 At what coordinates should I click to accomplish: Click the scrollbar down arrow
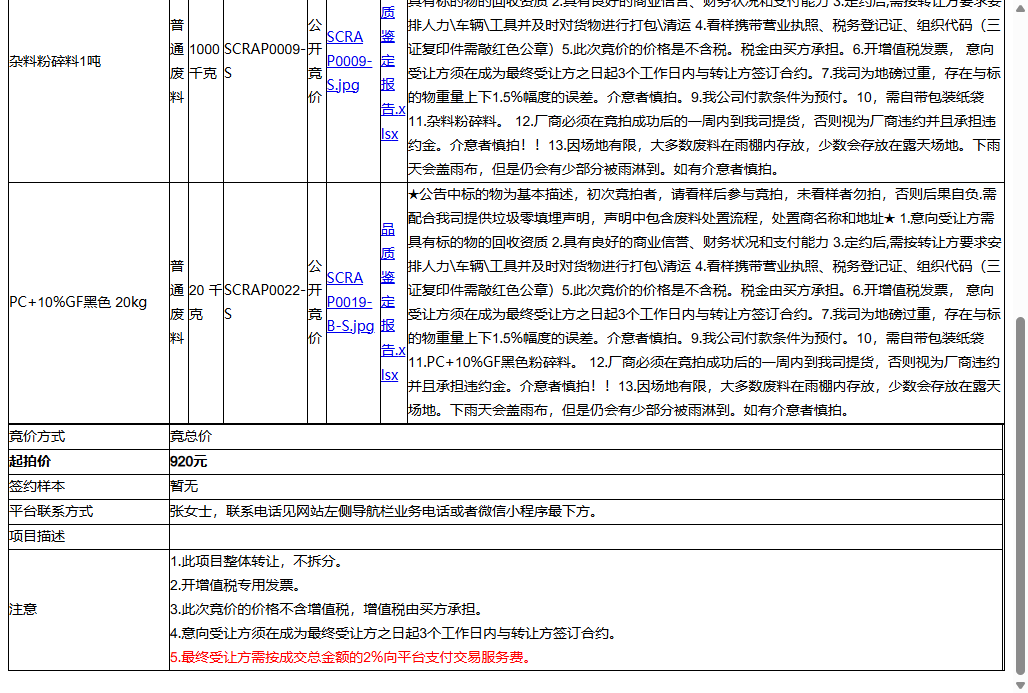1020,685
